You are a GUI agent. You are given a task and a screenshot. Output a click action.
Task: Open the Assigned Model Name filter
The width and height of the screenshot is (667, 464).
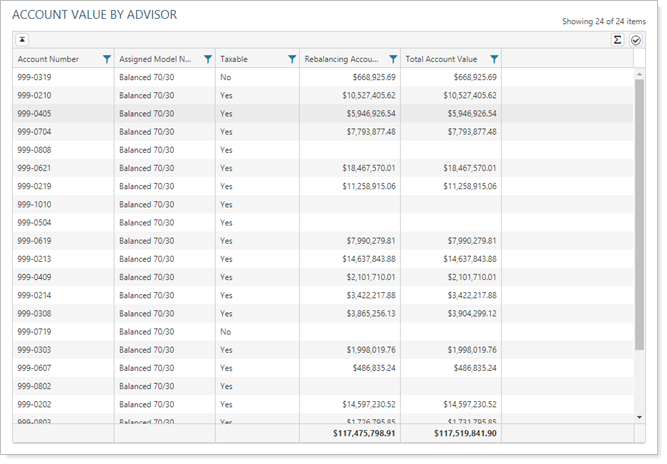[x=207, y=59]
